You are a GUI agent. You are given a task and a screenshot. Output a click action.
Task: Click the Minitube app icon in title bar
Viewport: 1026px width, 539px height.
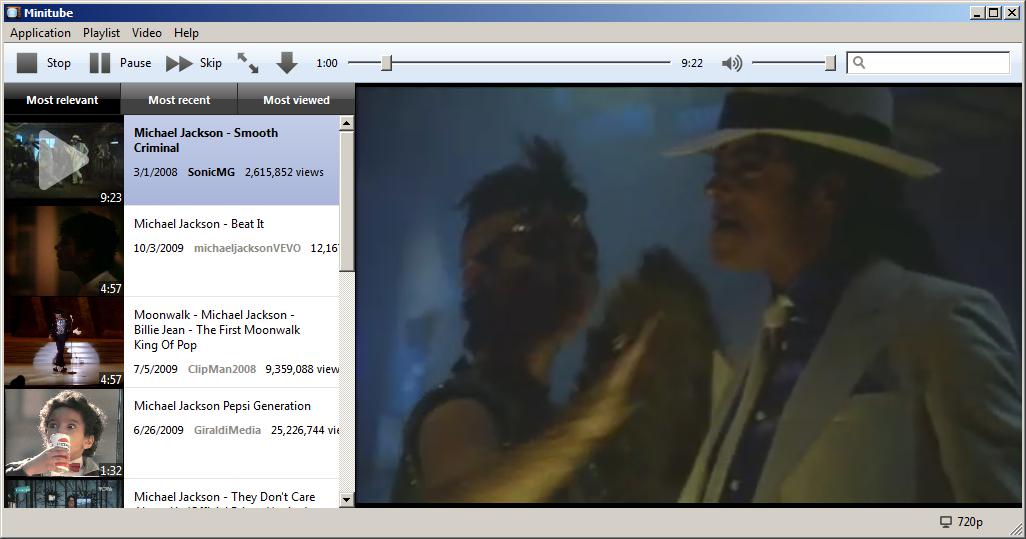[13, 12]
